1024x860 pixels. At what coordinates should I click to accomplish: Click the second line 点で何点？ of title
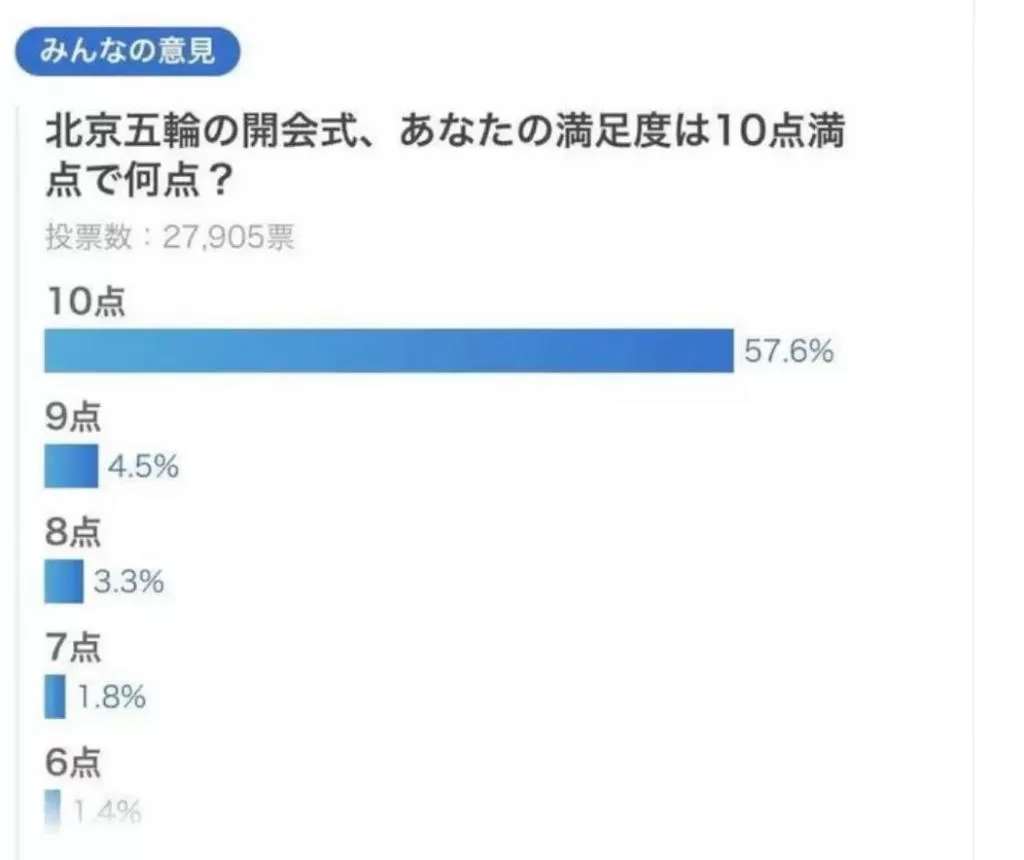(x=138, y=179)
